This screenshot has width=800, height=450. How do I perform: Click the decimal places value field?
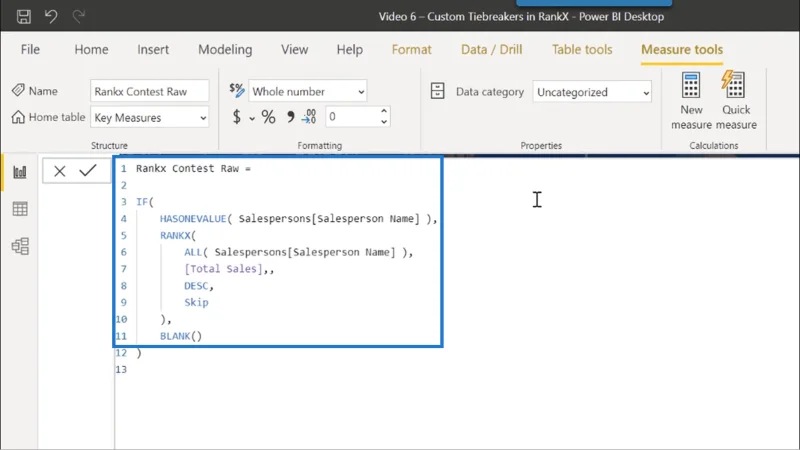(353, 117)
